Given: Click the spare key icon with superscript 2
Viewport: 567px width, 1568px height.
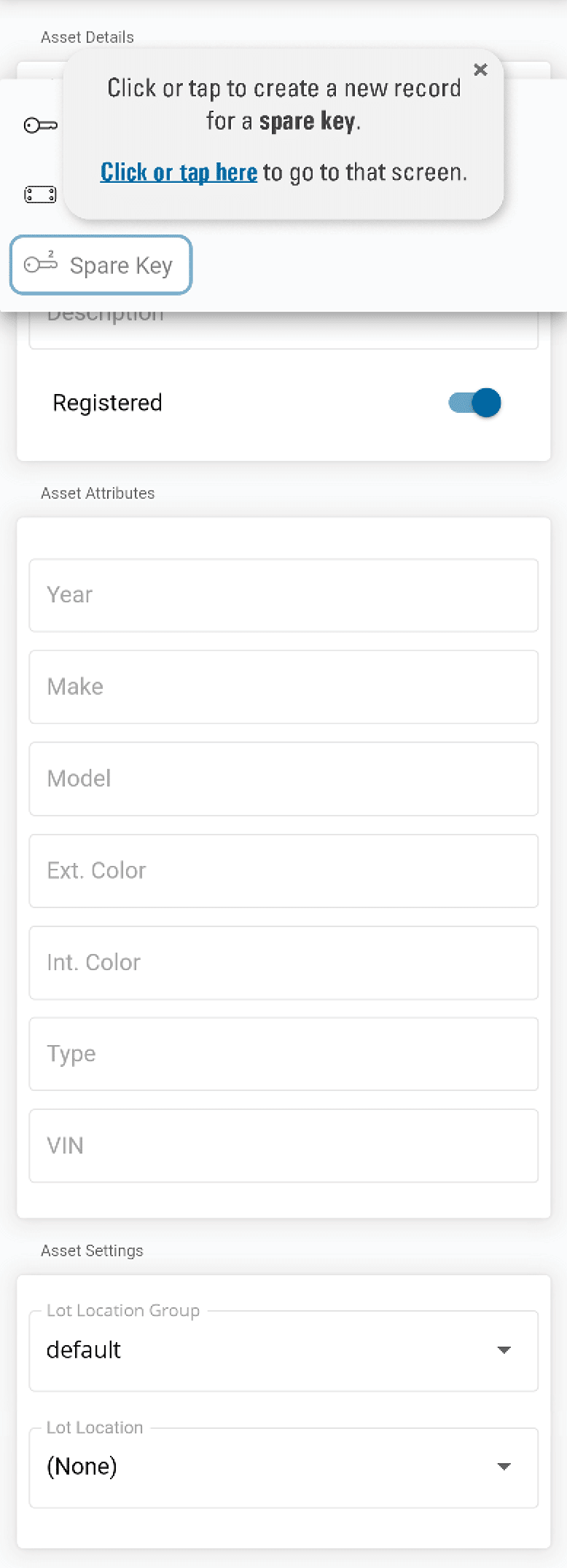Looking at the screenshot, I should click(41, 264).
